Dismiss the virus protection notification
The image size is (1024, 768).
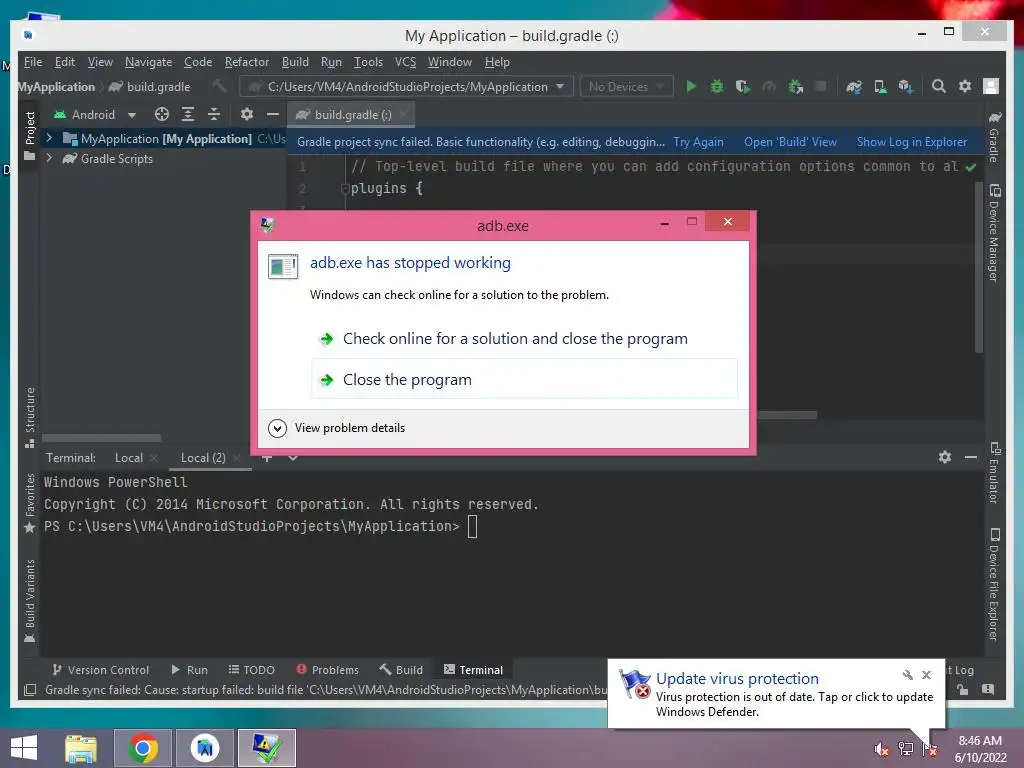(926, 675)
